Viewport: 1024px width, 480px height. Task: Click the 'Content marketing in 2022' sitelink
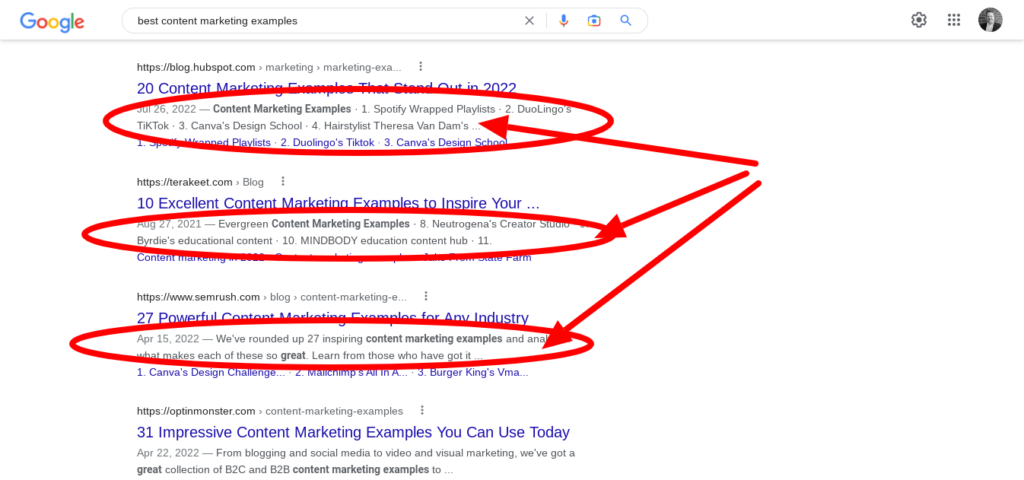coord(201,257)
